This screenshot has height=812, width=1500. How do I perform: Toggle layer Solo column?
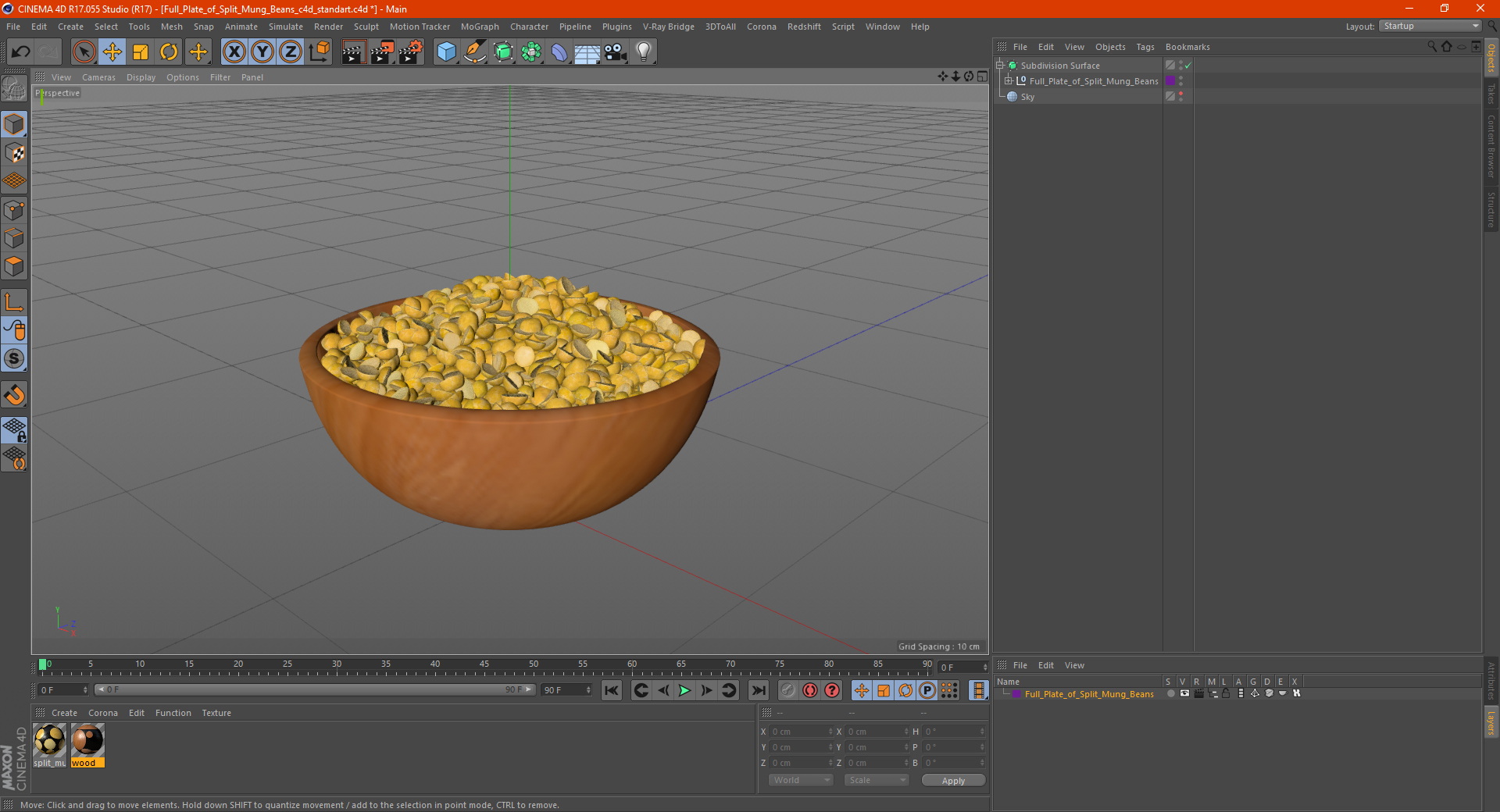(1170, 693)
